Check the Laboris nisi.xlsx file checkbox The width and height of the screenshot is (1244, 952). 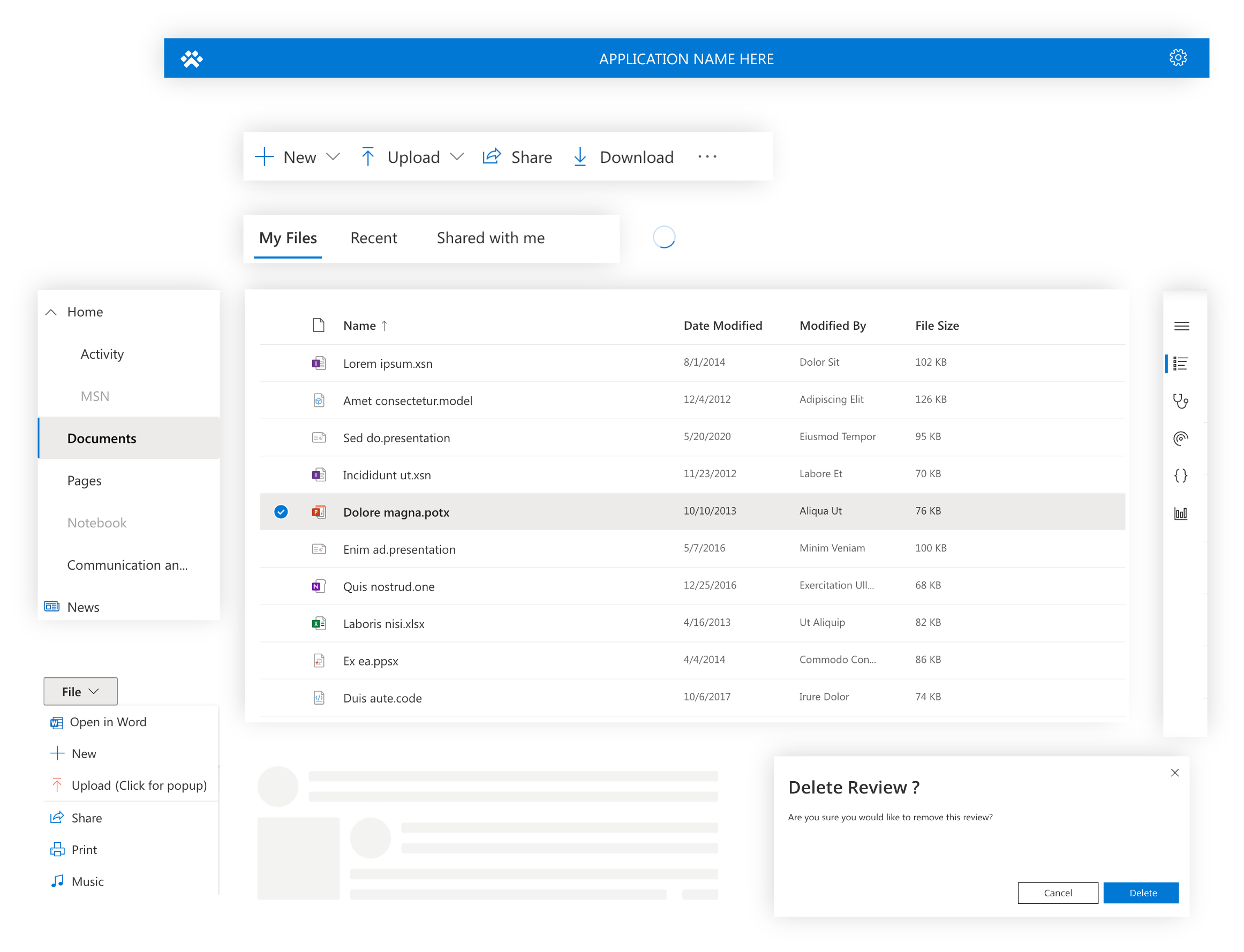point(281,622)
